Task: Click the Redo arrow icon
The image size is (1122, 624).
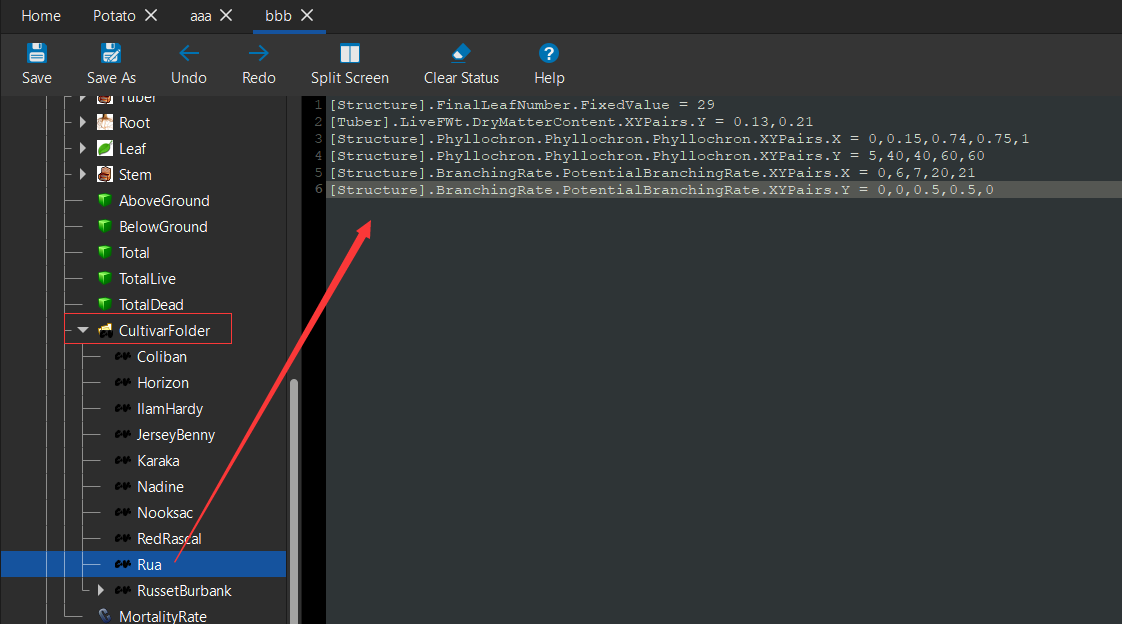Action: pyautogui.click(x=258, y=52)
